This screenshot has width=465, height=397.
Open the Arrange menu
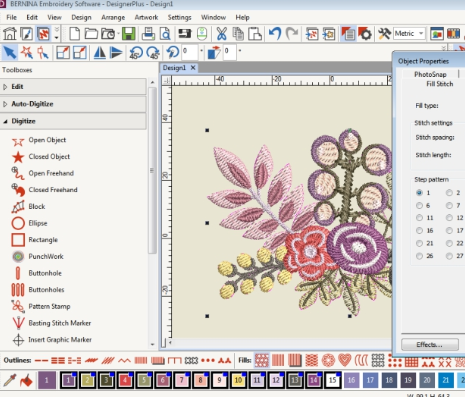click(x=113, y=17)
